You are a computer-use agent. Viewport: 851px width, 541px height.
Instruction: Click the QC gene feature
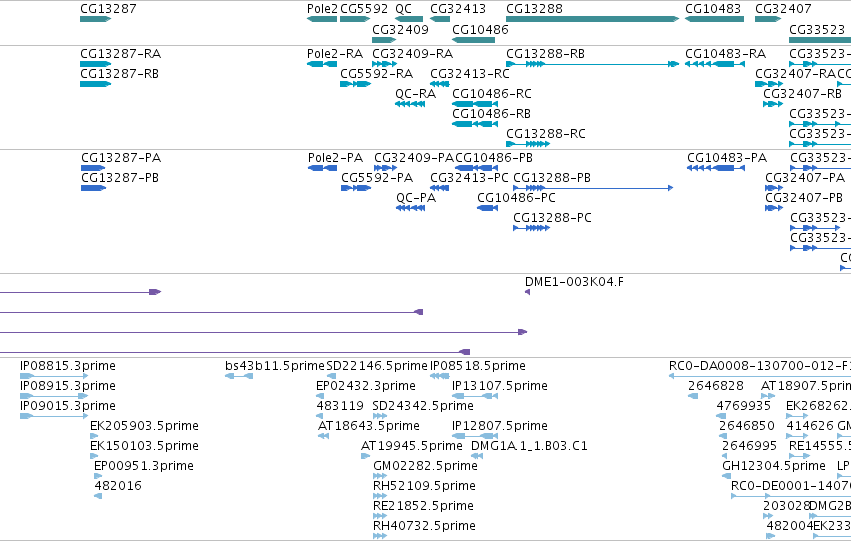[x=409, y=19]
